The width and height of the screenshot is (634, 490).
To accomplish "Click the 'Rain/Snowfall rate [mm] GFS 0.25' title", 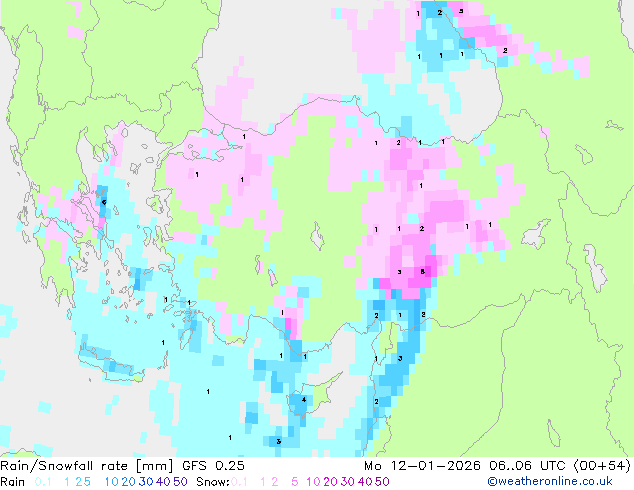I will [123, 466].
